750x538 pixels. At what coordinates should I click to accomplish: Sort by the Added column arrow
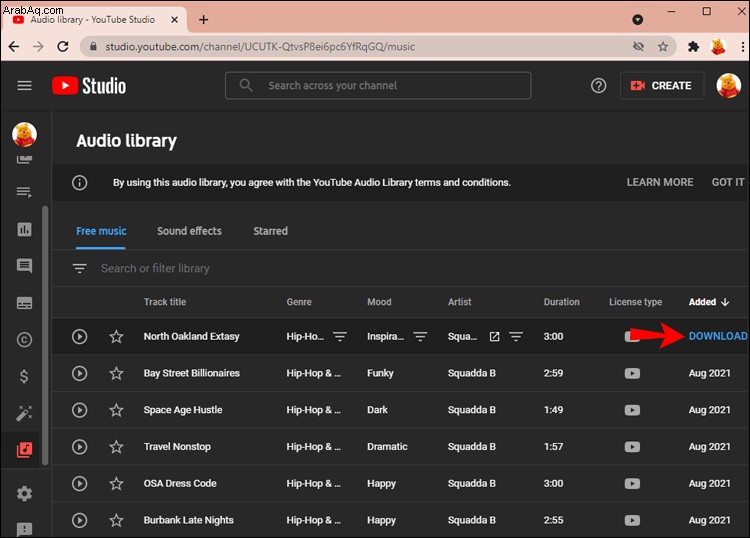click(x=725, y=302)
